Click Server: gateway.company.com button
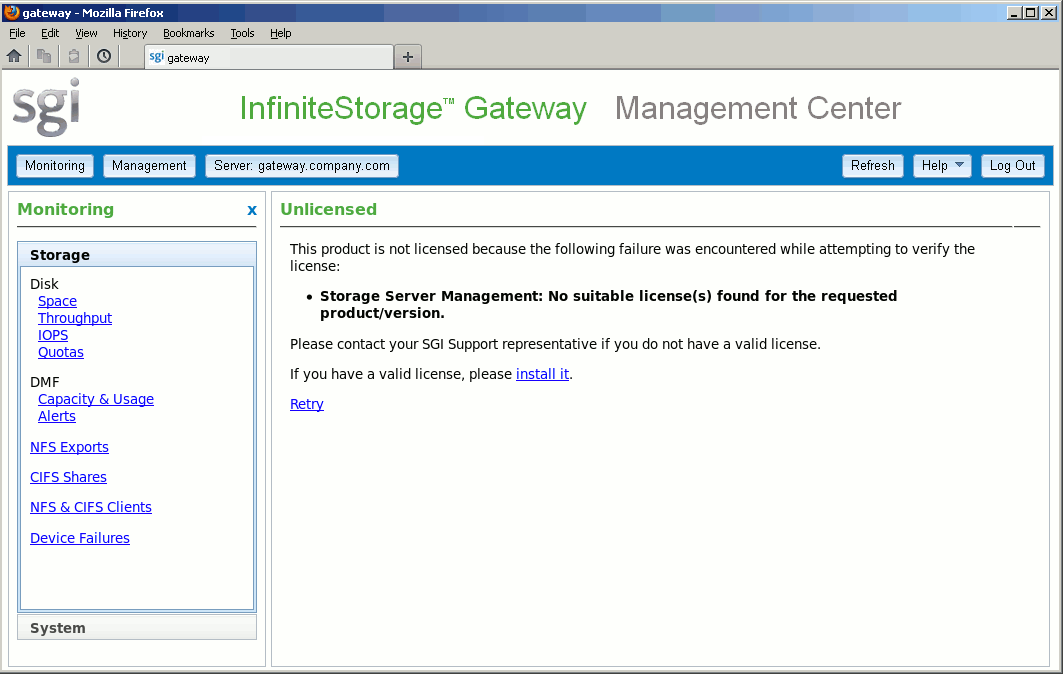This screenshot has height=678, width=1063. coord(302,166)
